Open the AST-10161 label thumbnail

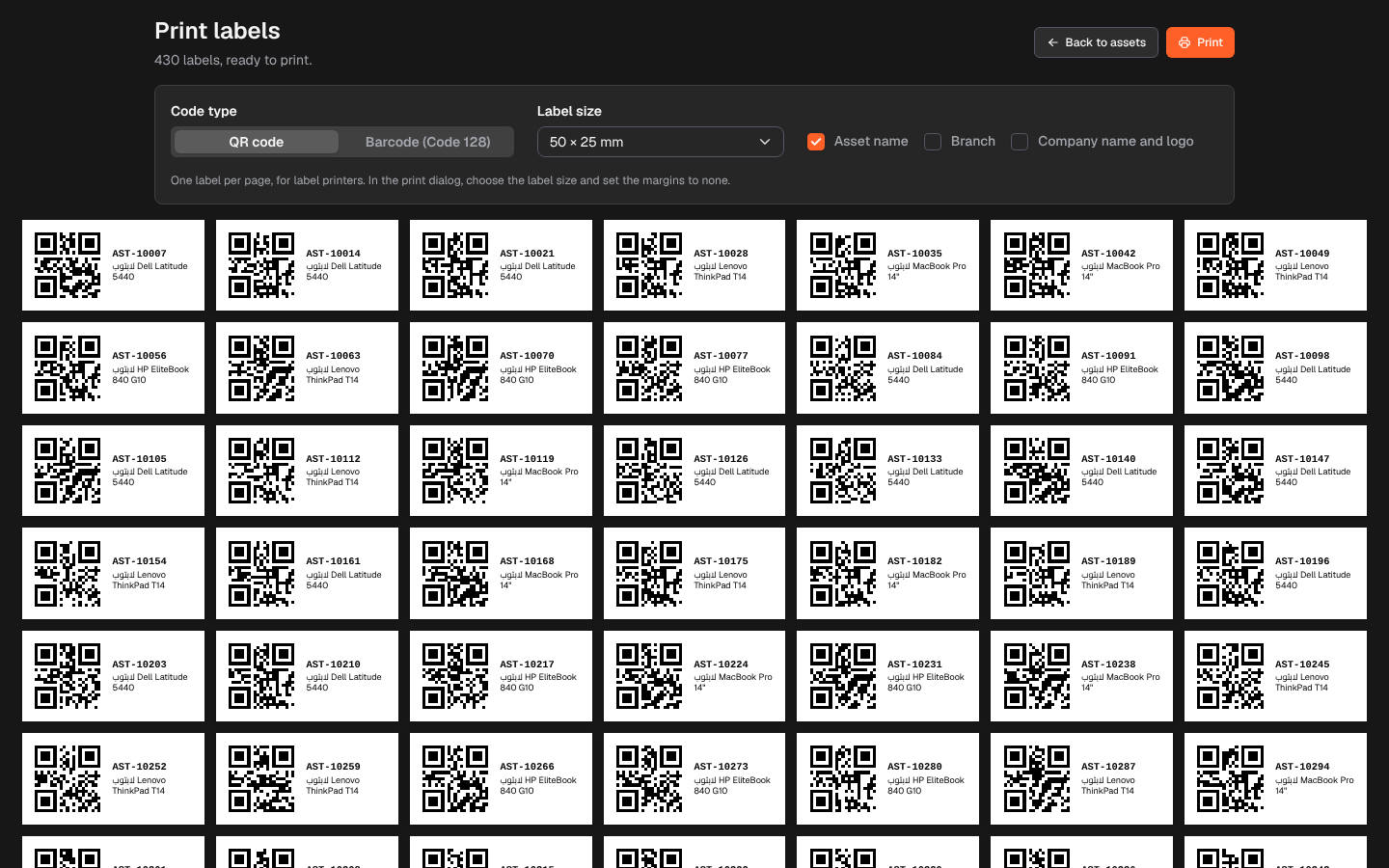[x=307, y=574]
